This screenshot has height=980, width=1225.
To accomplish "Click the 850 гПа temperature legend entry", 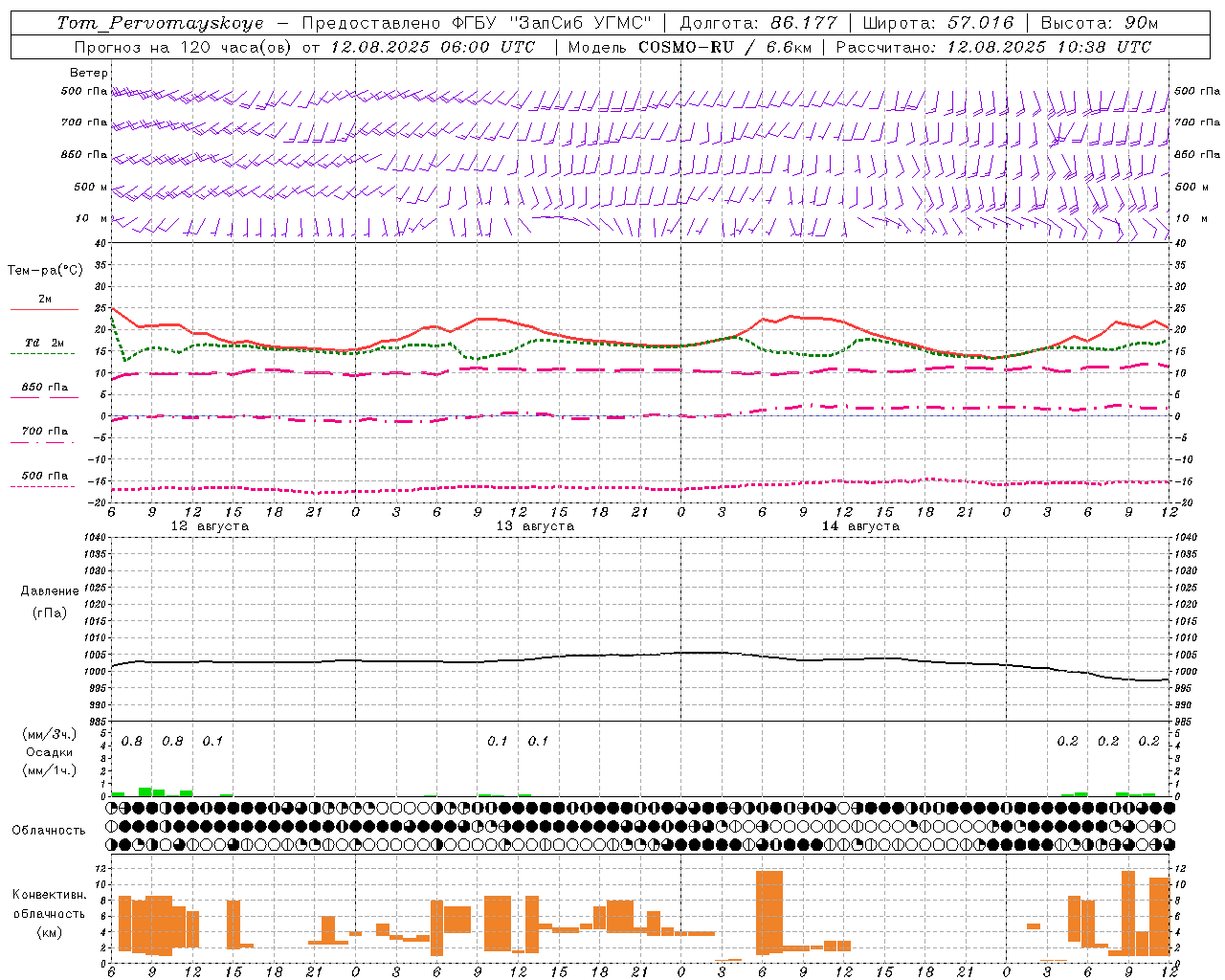I will (x=44, y=388).
